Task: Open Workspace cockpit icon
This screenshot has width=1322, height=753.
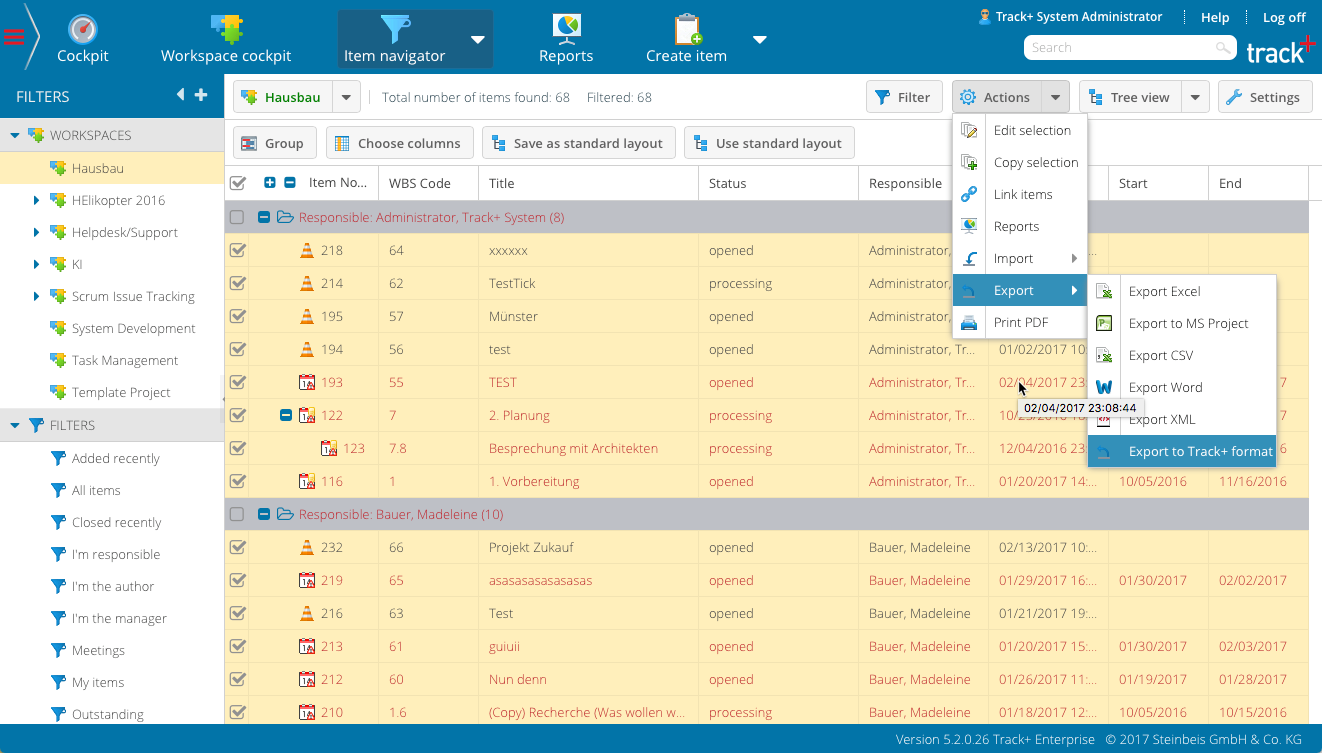Action: pyautogui.click(x=226, y=28)
